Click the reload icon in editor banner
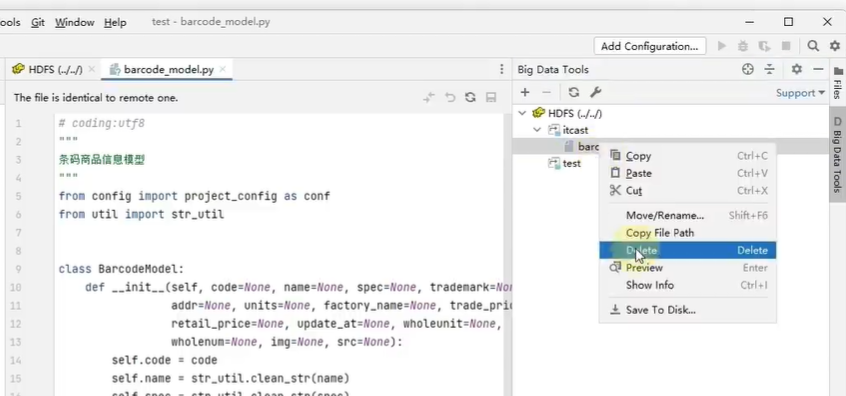The height and width of the screenshot is (396, 846). pyautogui.click(x=470, y=97)
